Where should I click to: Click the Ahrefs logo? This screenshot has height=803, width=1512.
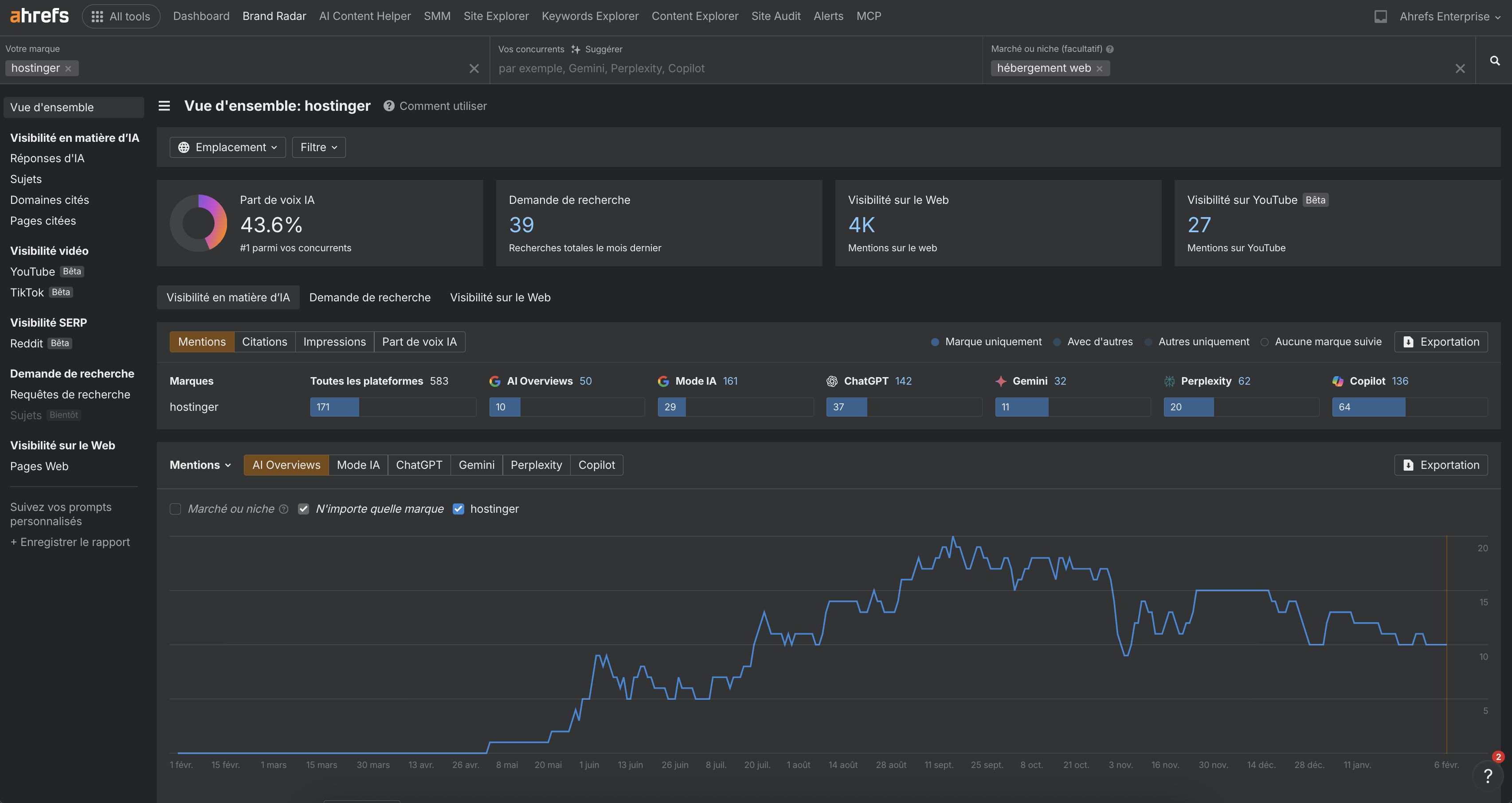[39, 16]
